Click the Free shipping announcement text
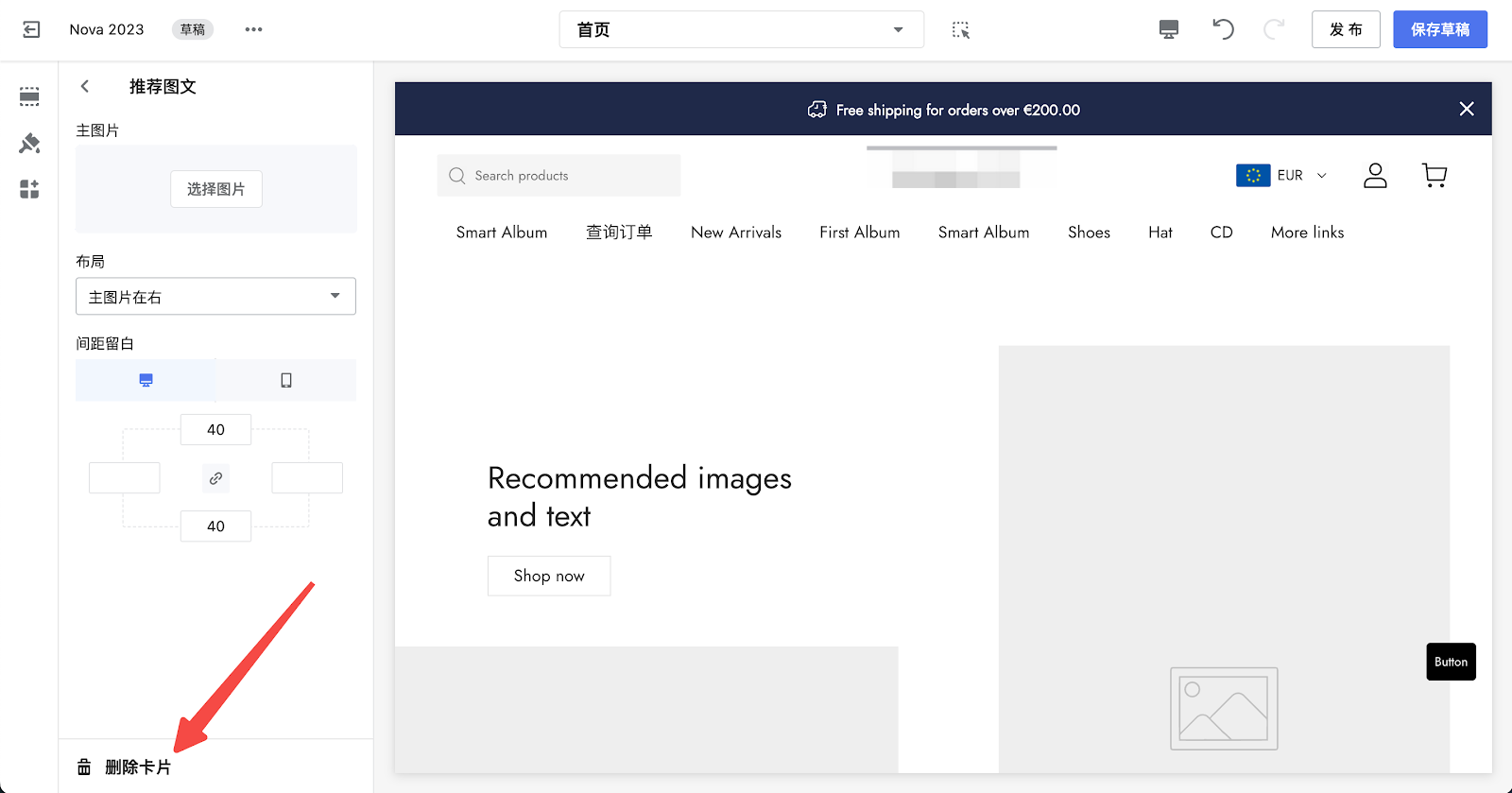Image resolution: width=1512 pixels, height=793 pixels. point(958,110)
